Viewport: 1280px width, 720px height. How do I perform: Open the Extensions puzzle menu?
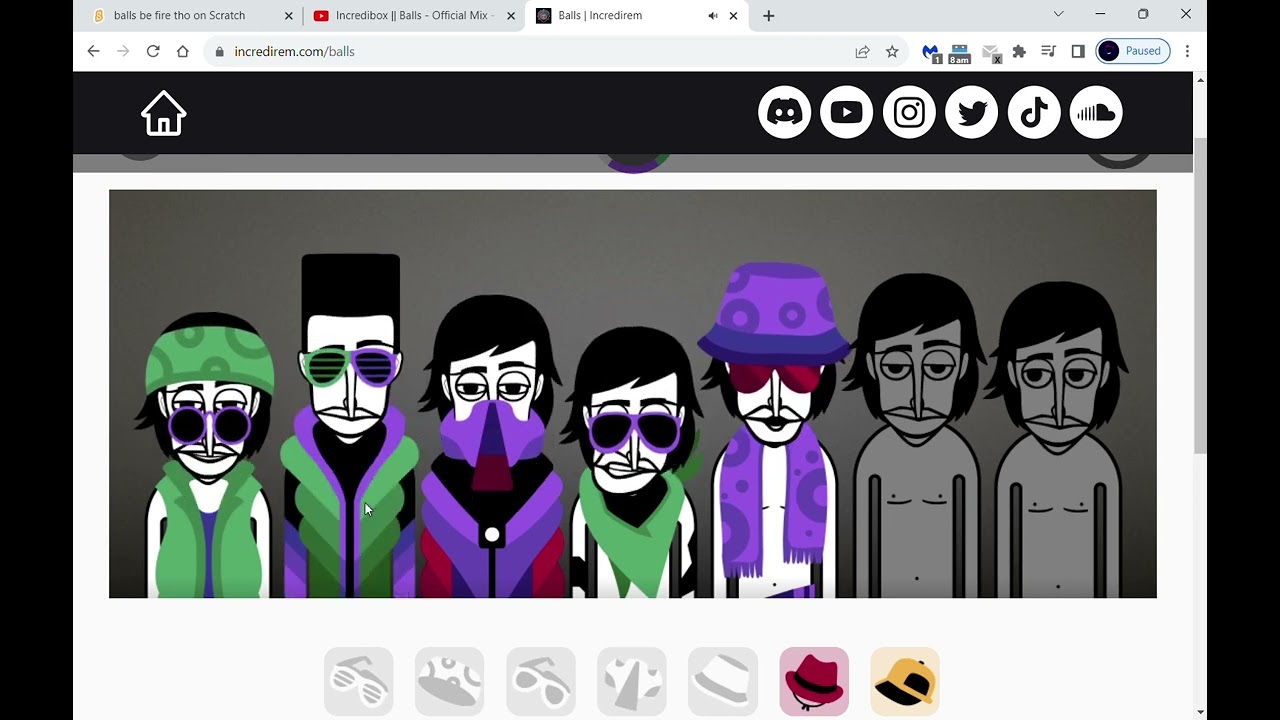[x=1019, y=51]
